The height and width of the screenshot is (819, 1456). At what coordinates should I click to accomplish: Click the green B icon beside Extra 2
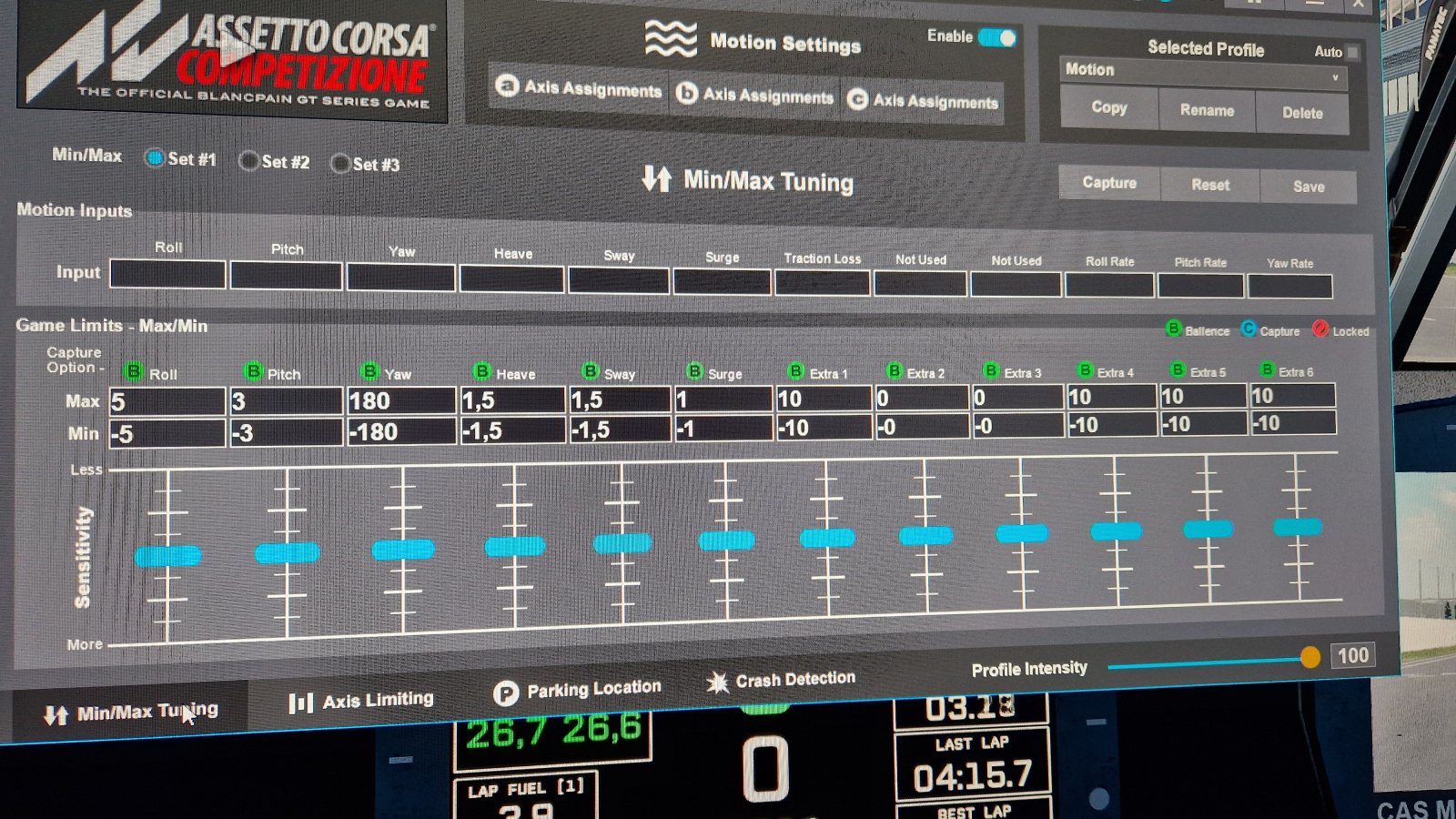coord(895,370)
